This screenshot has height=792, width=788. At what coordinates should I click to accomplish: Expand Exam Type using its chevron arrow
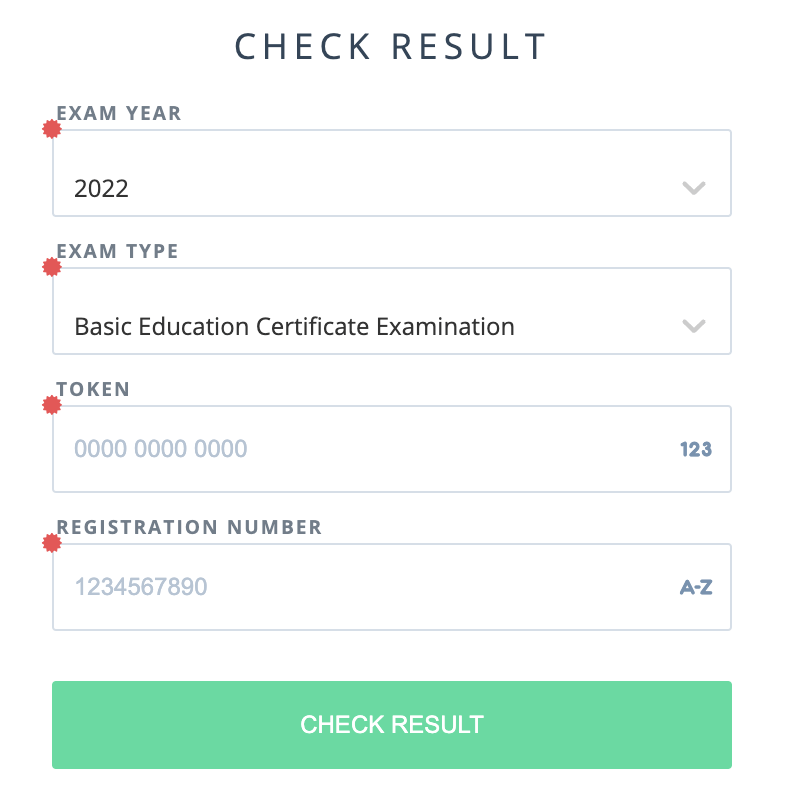coord(694,326)
